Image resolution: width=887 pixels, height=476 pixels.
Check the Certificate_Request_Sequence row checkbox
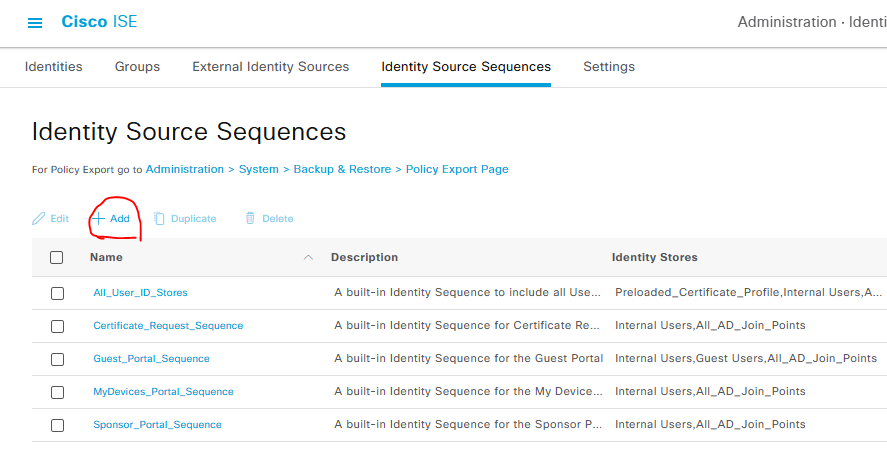click(57, 326)
